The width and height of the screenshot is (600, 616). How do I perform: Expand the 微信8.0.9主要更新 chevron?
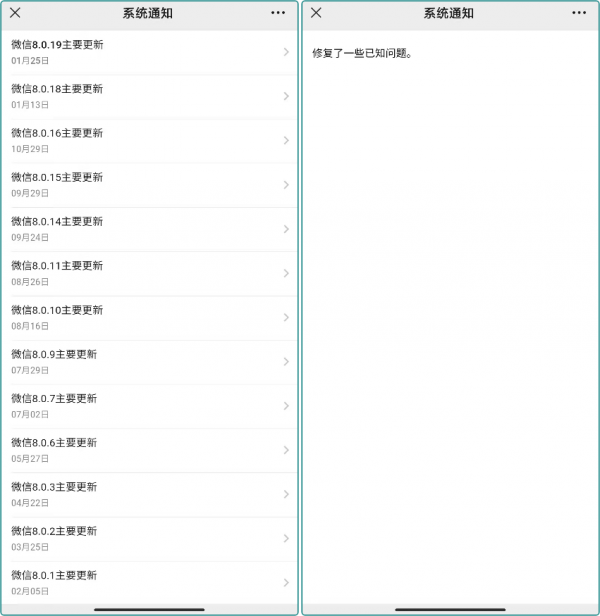point(286,361)
